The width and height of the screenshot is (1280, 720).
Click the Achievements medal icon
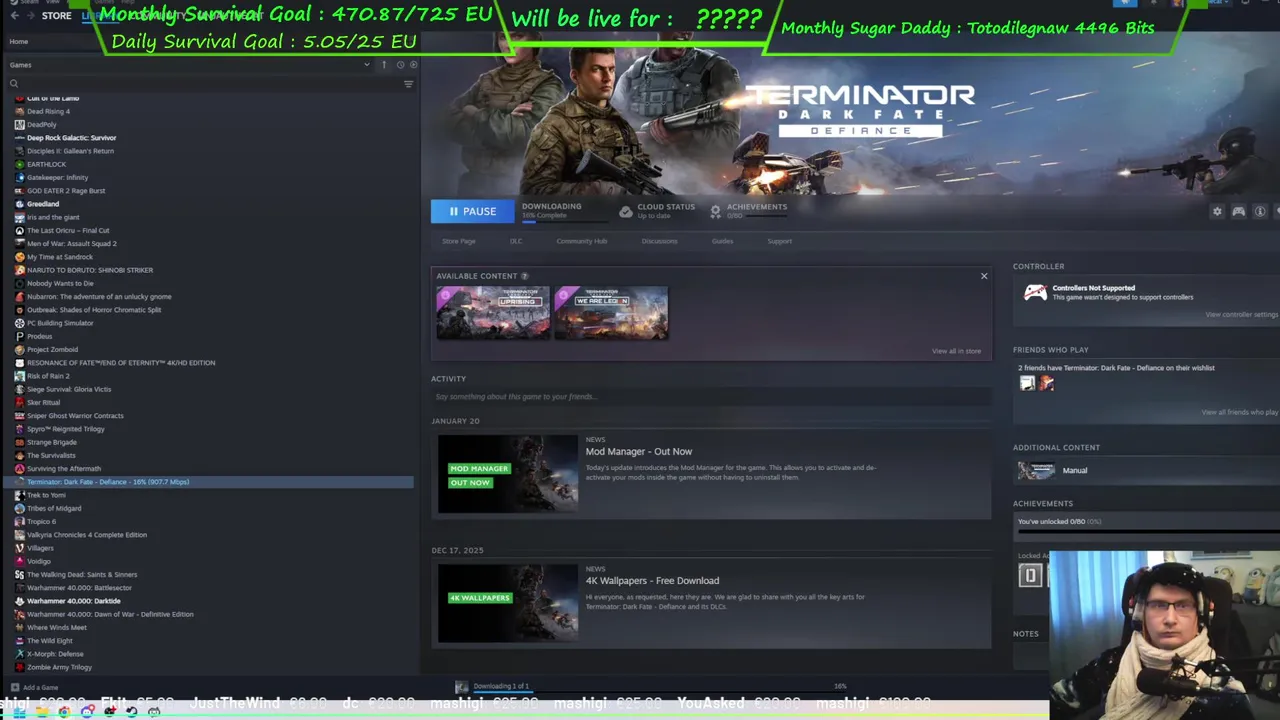point(715,211)
